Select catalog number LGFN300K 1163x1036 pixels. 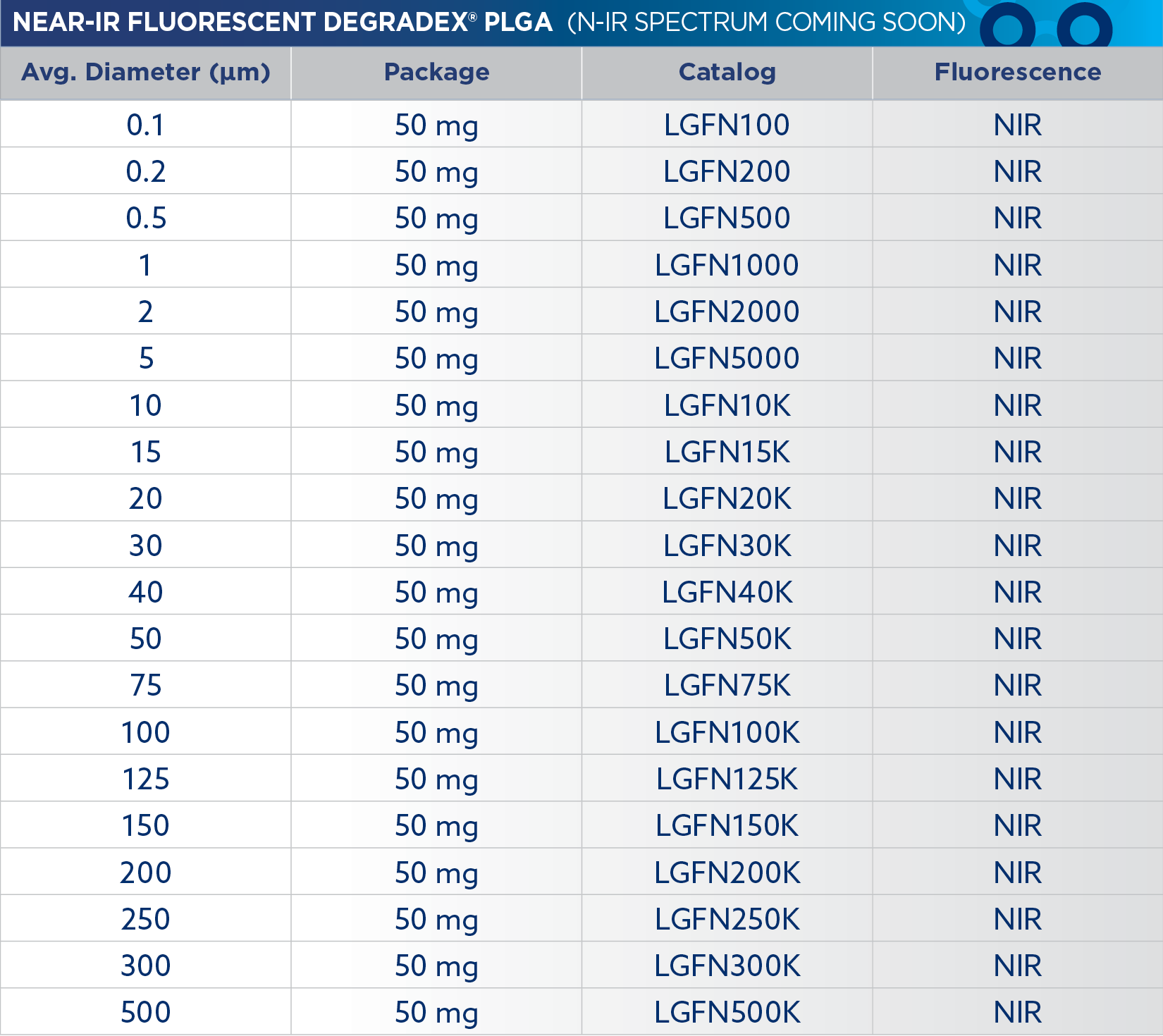coord(727,966)
